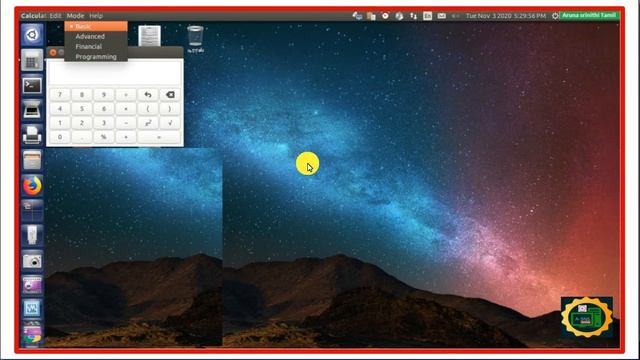The width and height of the screenshot is (640, 360).
Task: Click the square root button
Action: click(170, 123)
